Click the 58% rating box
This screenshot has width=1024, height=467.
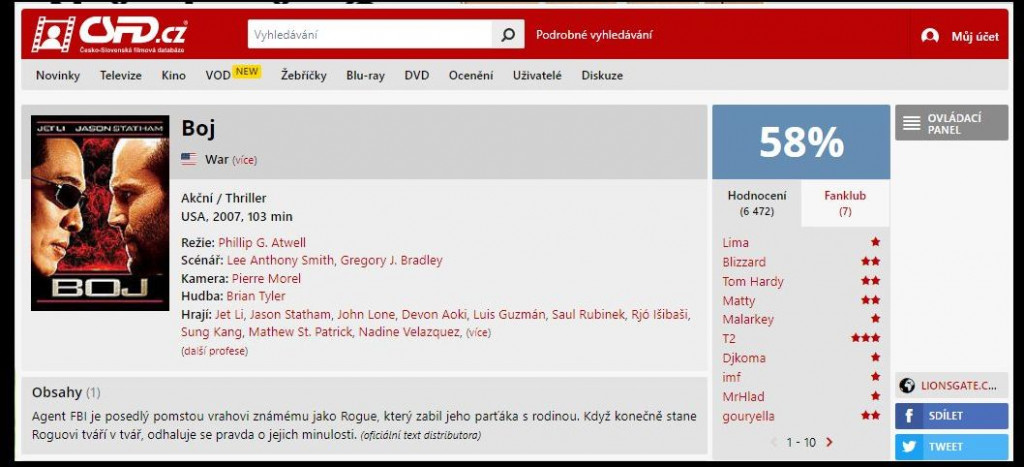(x=801, y=142)
